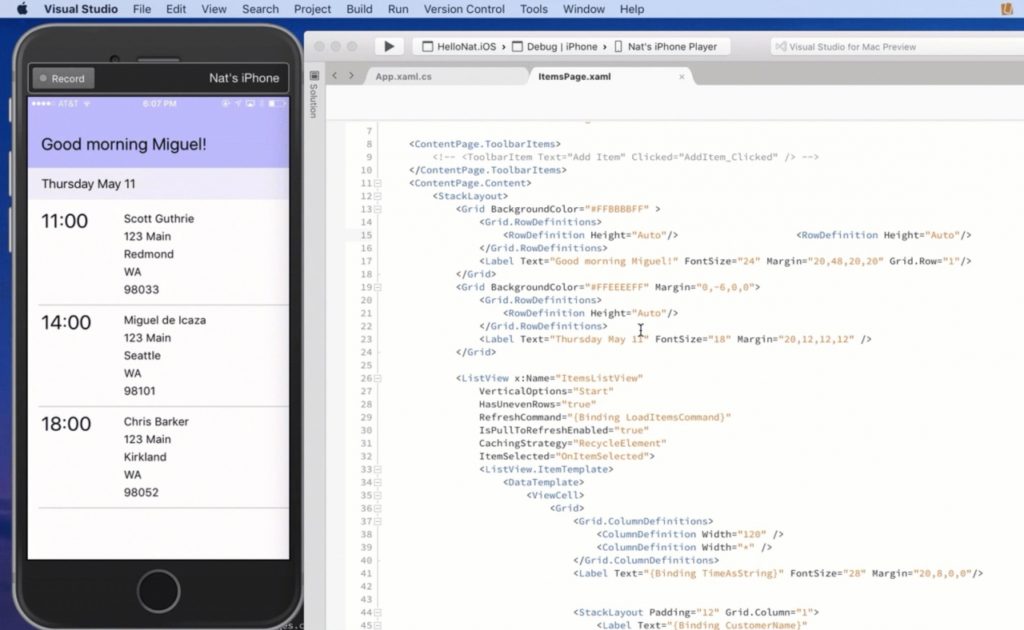Collapse the ListView fold at line 26
This screenshot has height=630, width=1024.
coord(378,379)
